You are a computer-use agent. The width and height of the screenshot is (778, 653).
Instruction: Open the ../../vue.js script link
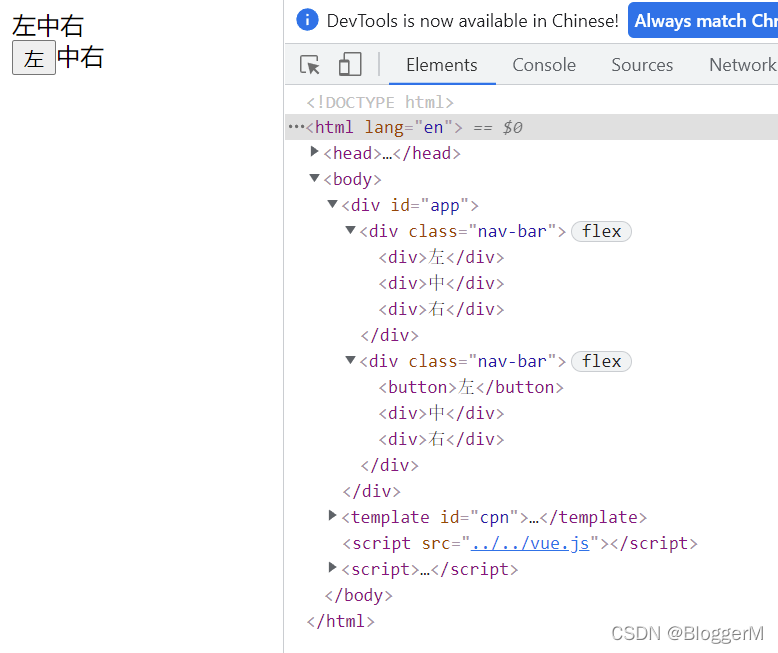[530, 543]
